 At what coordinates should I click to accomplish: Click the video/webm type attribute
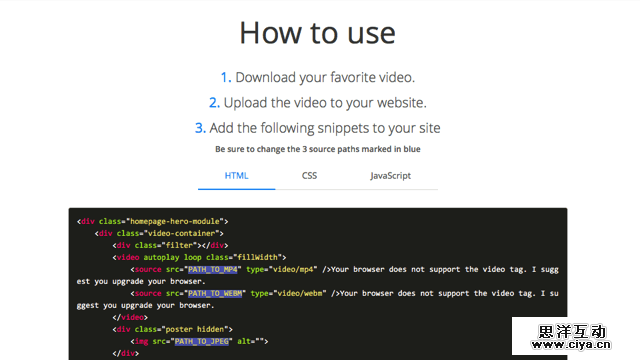(289, 293)
